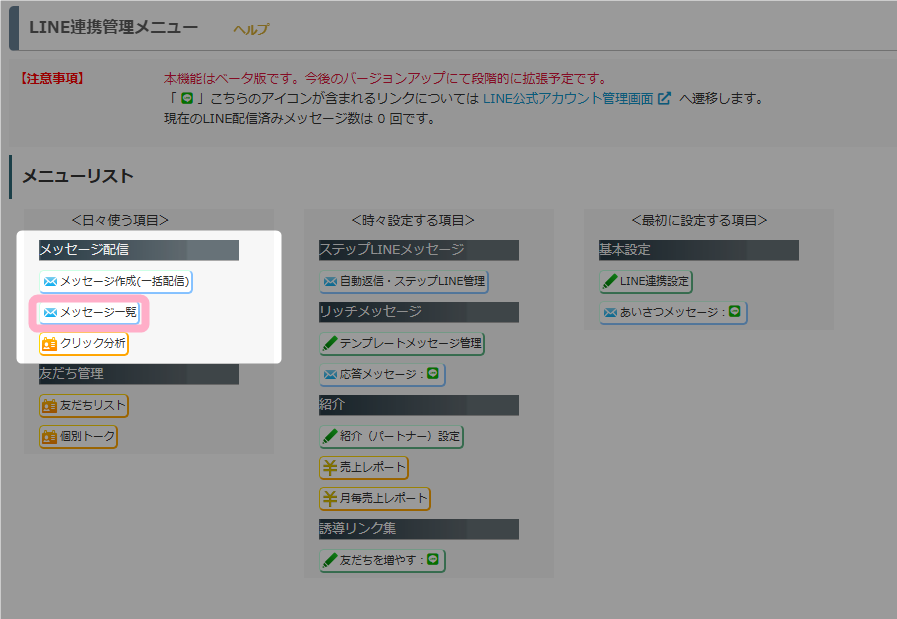Click the <時々設定する項目> column title
The image size is (897, 619).
click(x=413, y=221)
